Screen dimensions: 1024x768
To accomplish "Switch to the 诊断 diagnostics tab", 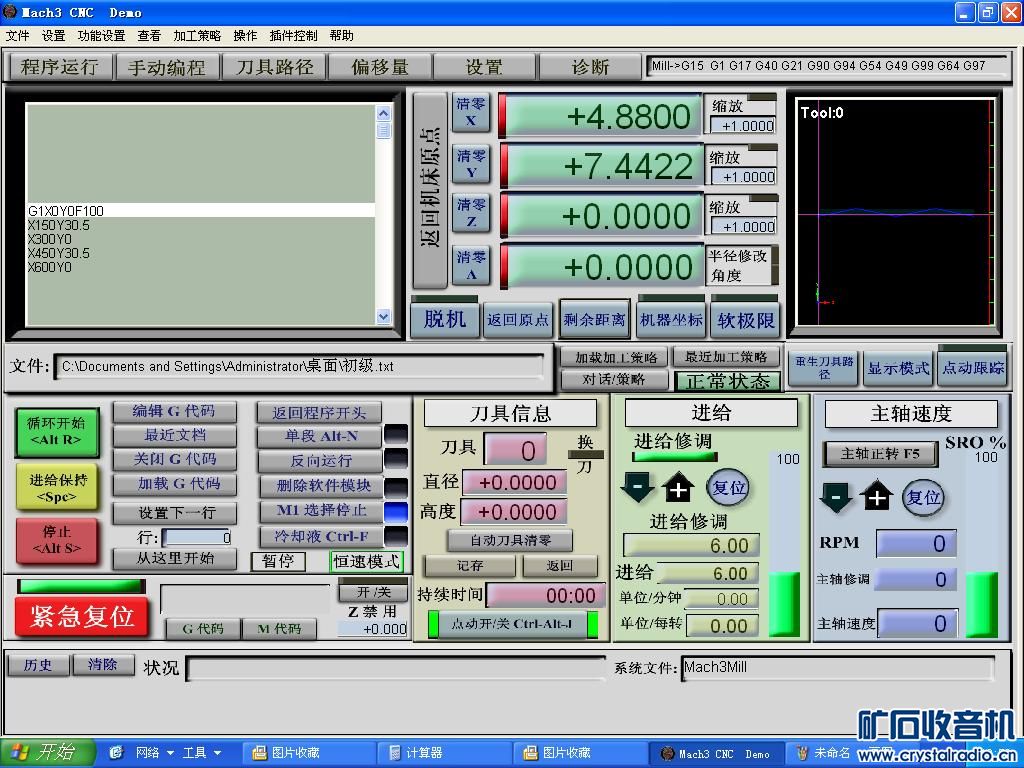I will [590, 67].
